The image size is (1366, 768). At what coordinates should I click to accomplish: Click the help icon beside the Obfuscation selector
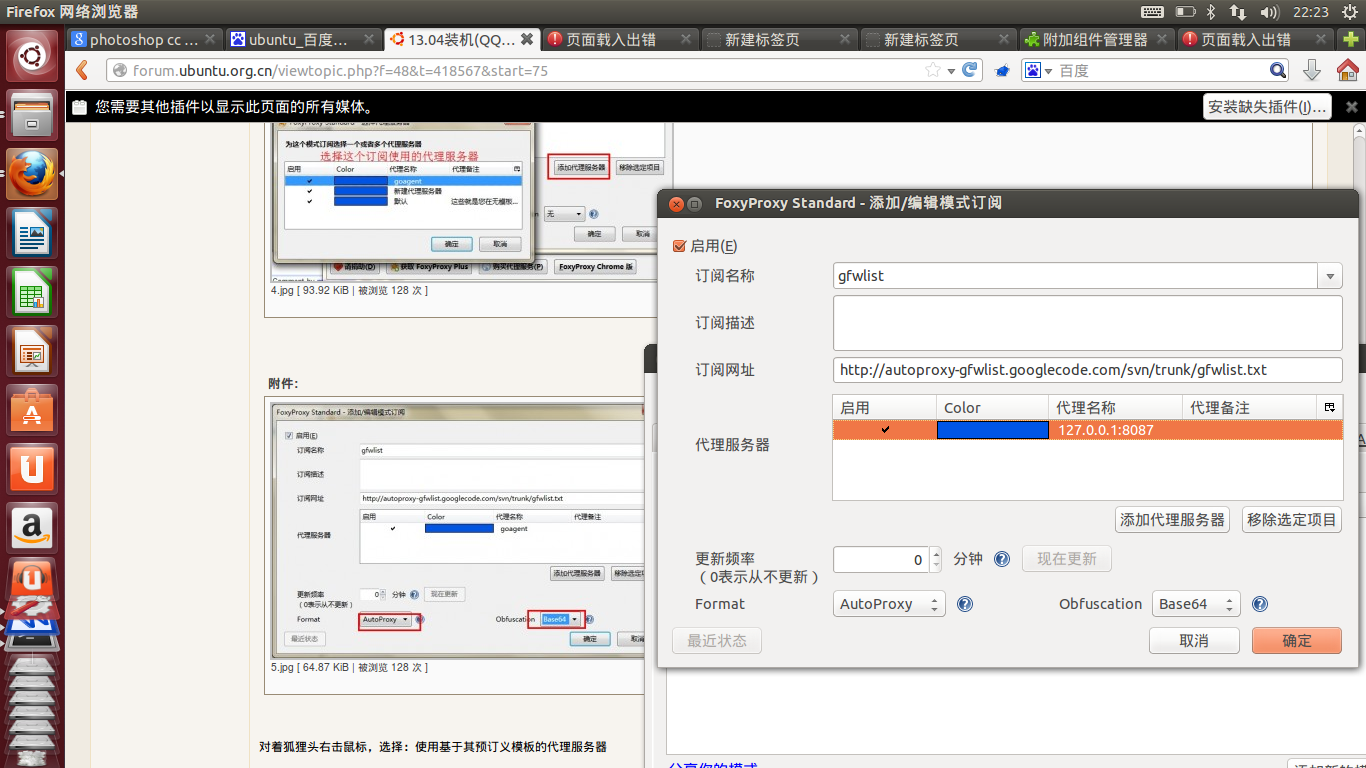click(1260, 604)
